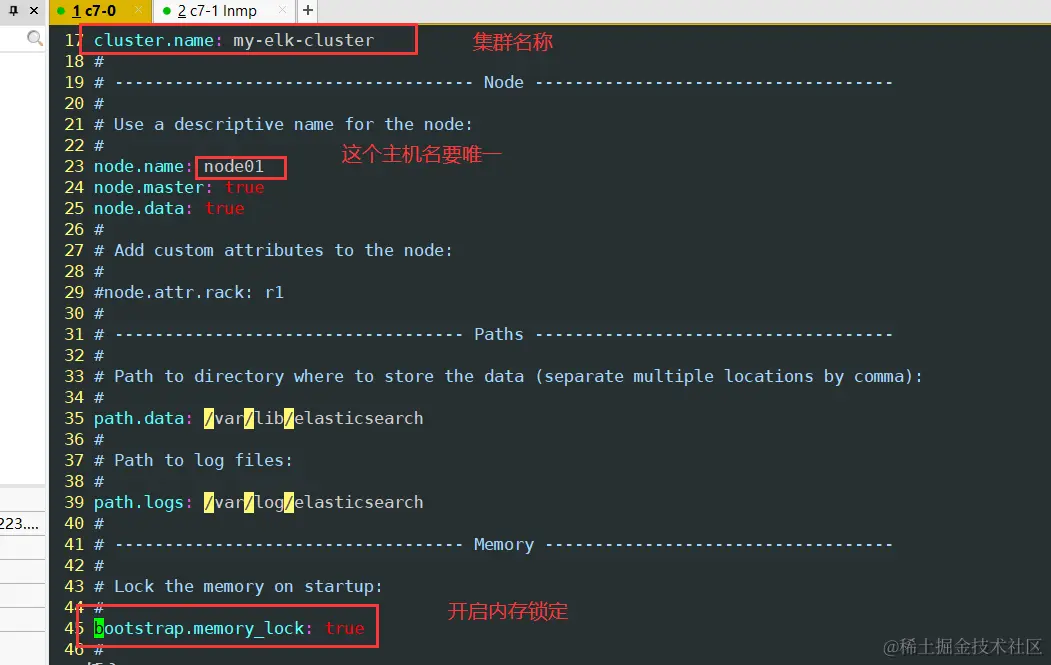The height and width of the screenshot is (665, 1051).
Task: Click the 'path.logs:' key text
Action: click(143, 502)
